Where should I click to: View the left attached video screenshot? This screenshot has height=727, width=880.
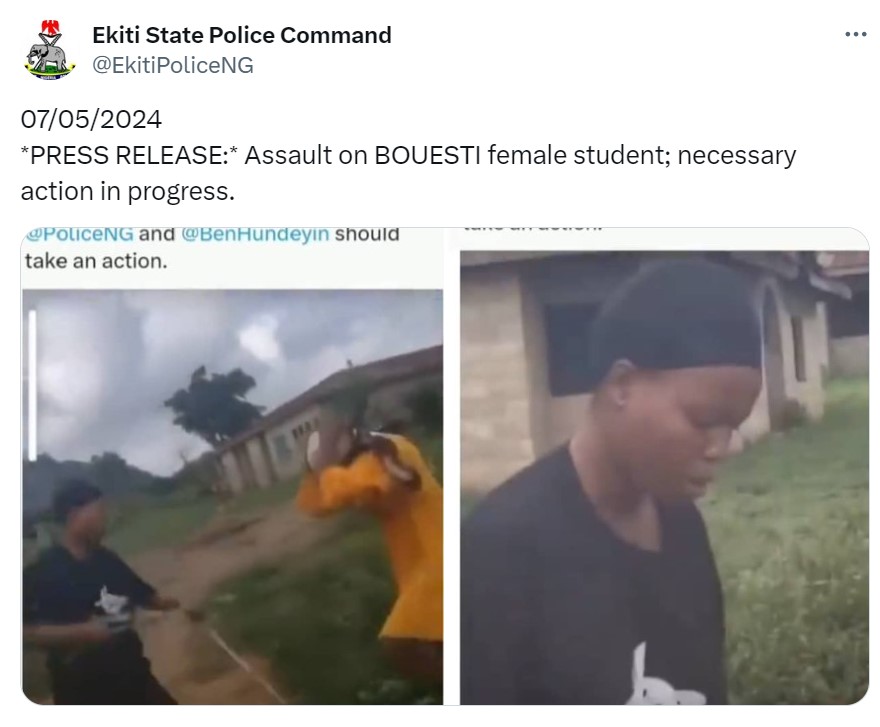(232, 466)
